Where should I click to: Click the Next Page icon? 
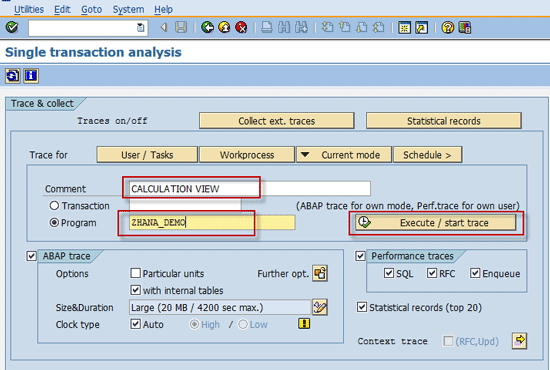click(x=361, y=27)
